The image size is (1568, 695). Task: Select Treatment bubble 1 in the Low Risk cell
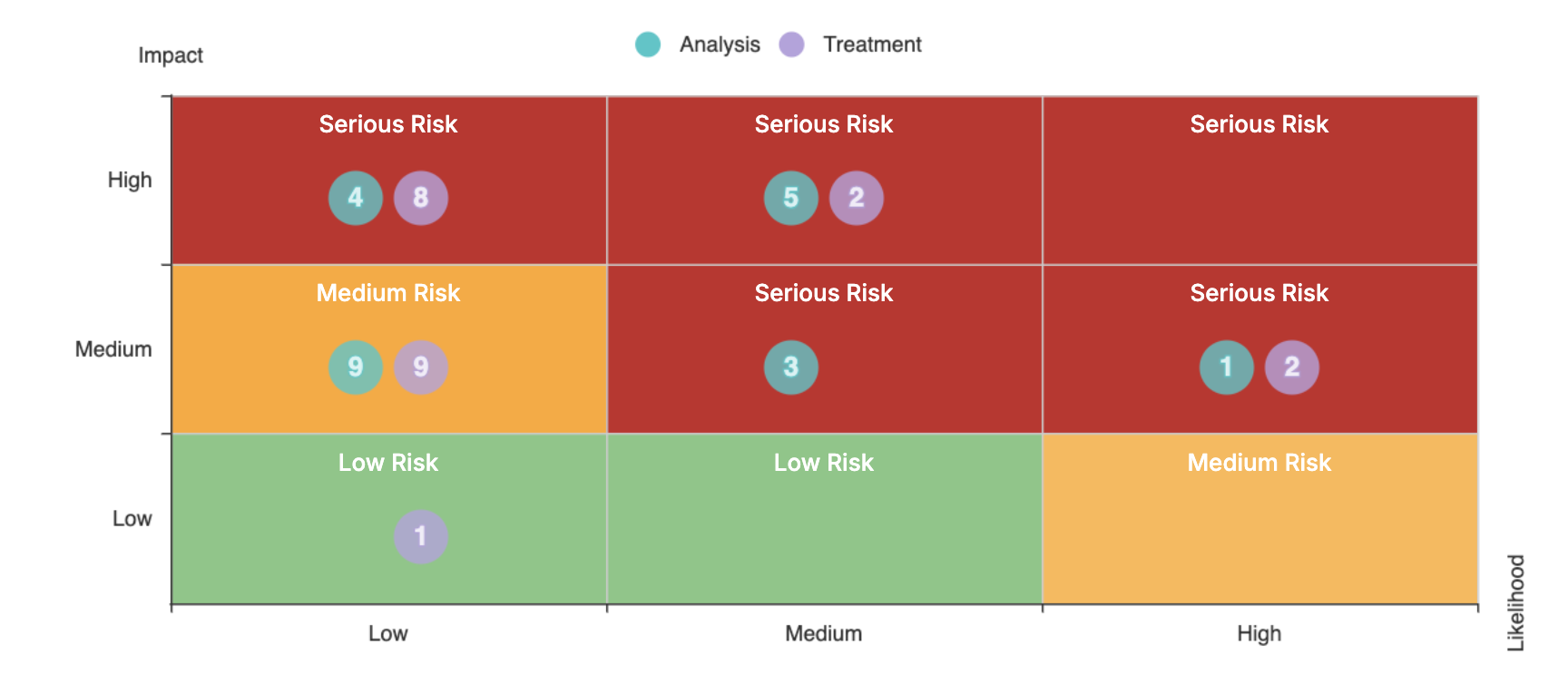click(x=420, y=536)
